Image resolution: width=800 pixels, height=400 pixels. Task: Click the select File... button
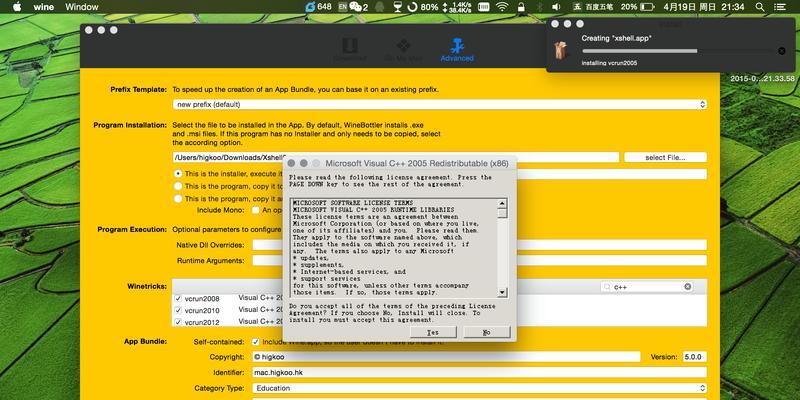(665, 157)
